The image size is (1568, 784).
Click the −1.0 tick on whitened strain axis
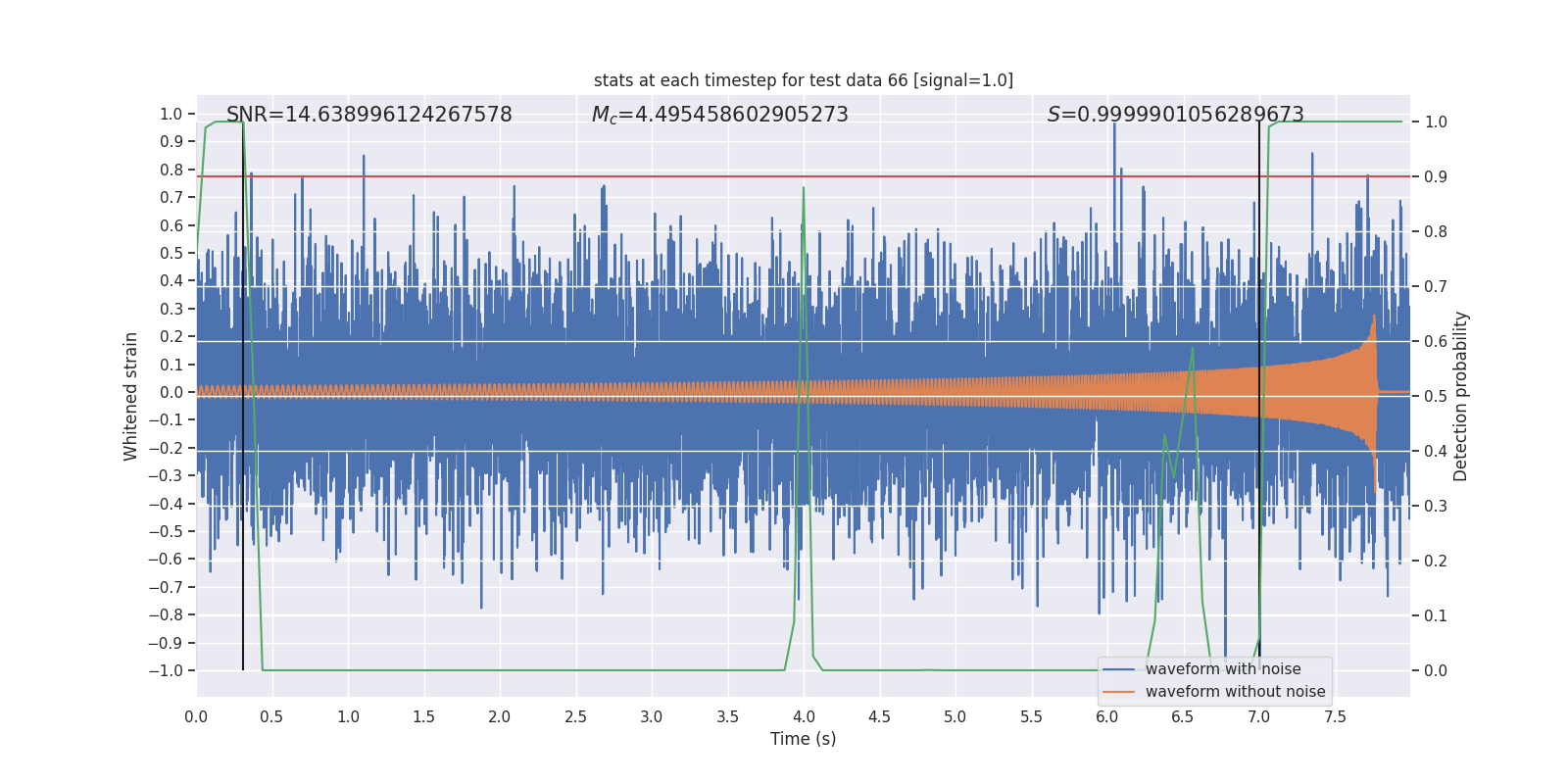tap(165, 671)
